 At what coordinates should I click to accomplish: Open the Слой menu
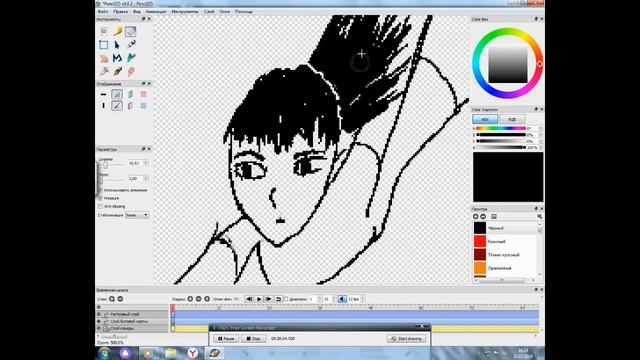click(209, 12)
